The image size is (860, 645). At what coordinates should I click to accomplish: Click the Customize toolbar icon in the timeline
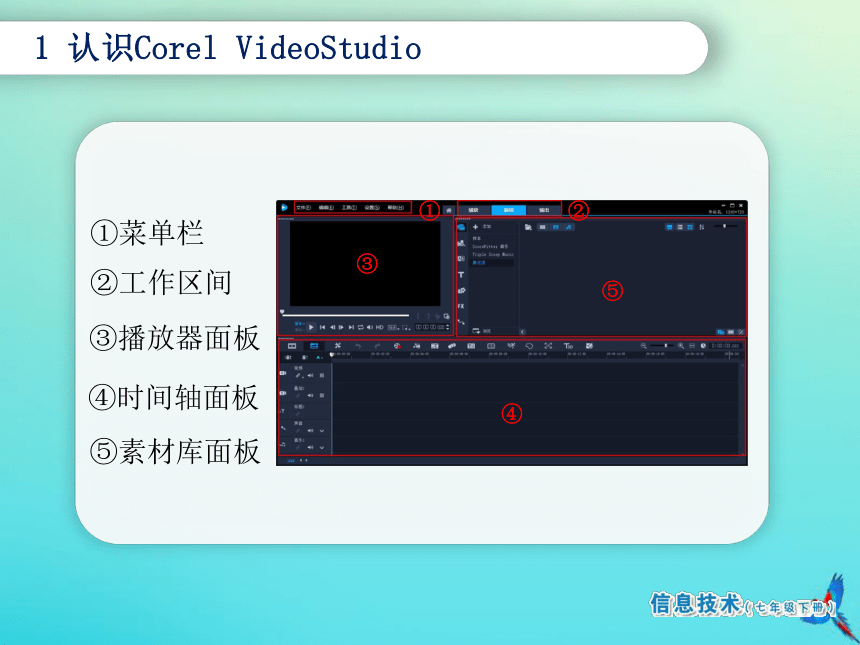click(337, 346)
